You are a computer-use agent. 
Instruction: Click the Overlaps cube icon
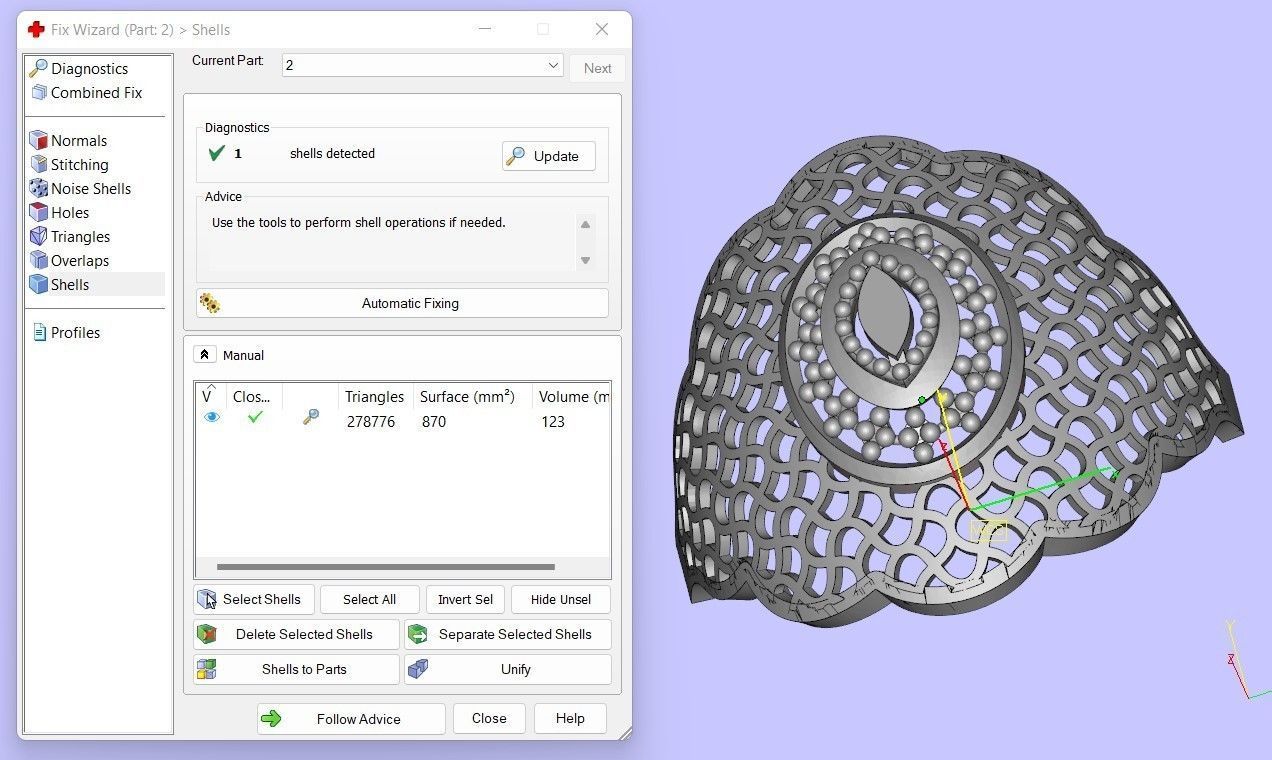[39, 260]
